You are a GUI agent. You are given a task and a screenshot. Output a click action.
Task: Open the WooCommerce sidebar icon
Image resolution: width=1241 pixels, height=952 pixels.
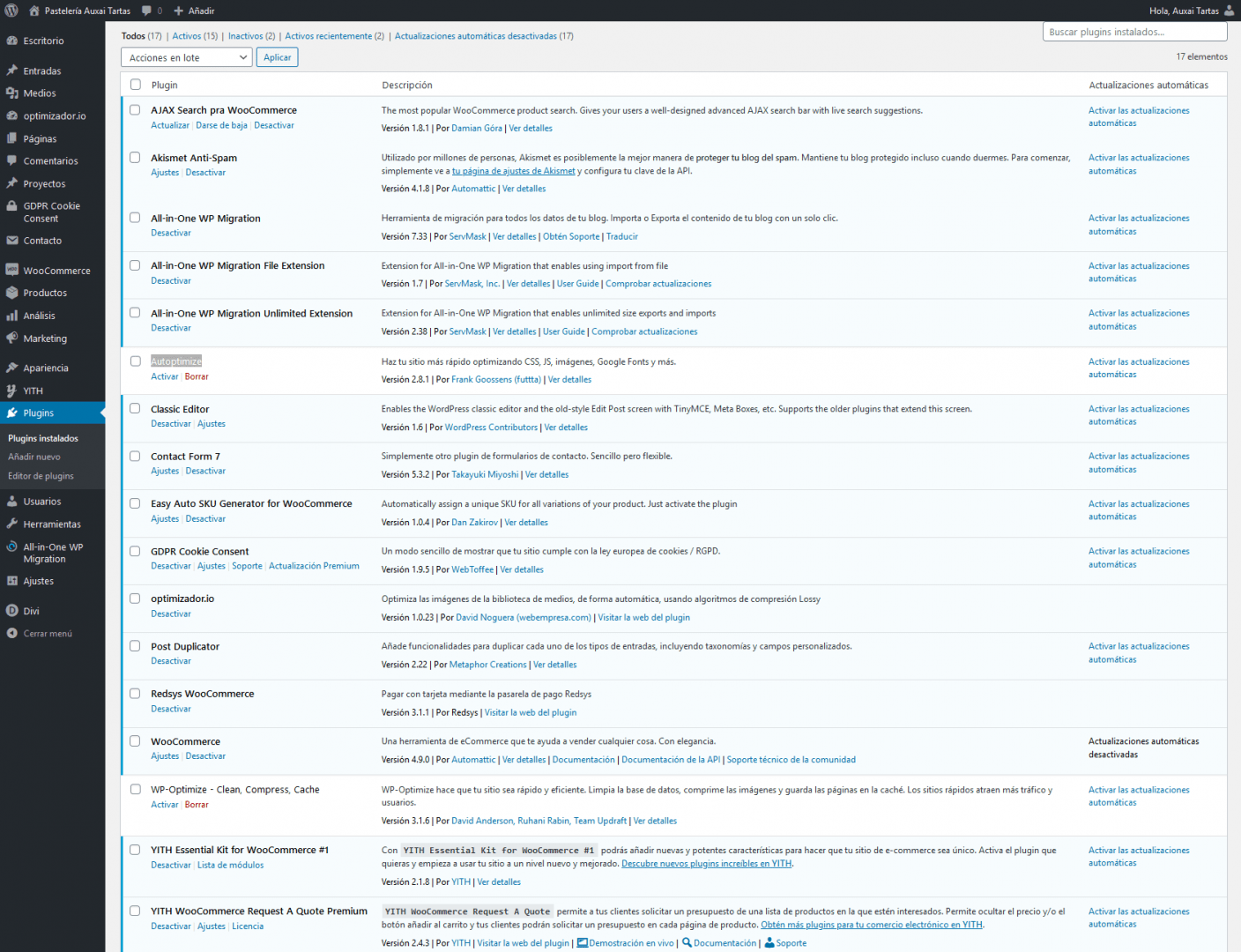[x=11, y=270]
